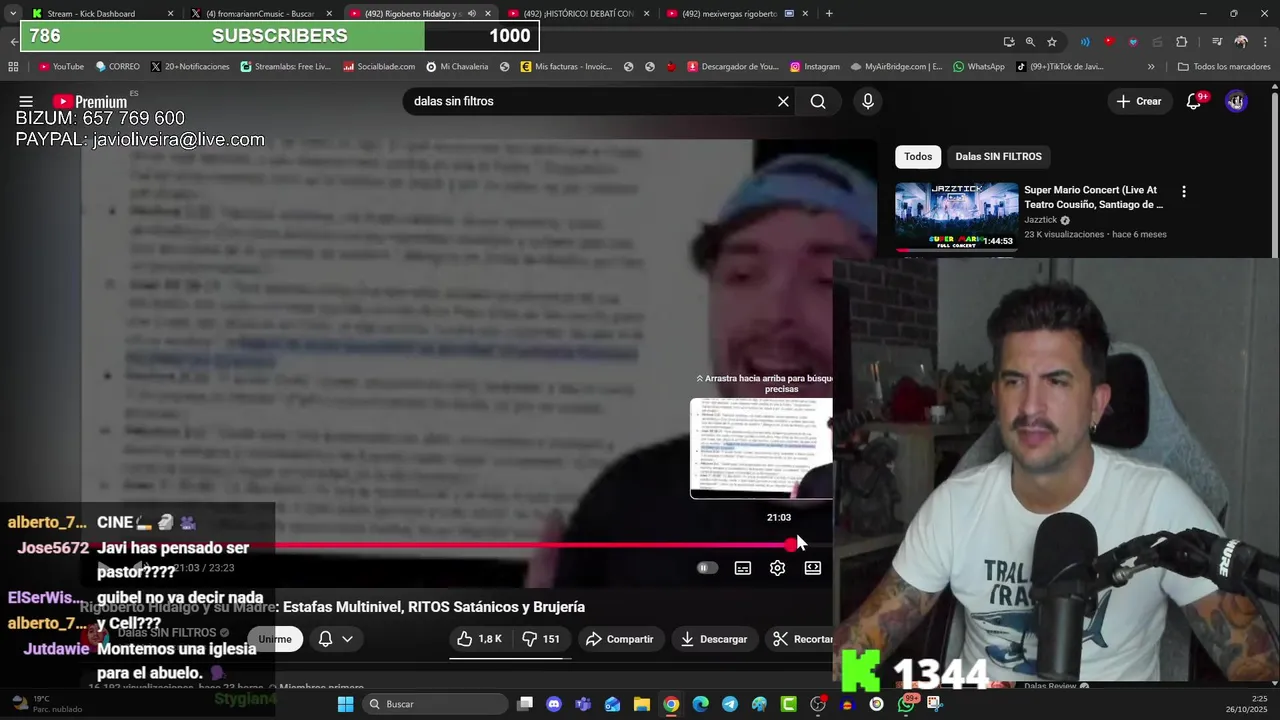Click the Jazztick channel name
This screenshot has width=1280, height=720.
(x=1040, y=220)
